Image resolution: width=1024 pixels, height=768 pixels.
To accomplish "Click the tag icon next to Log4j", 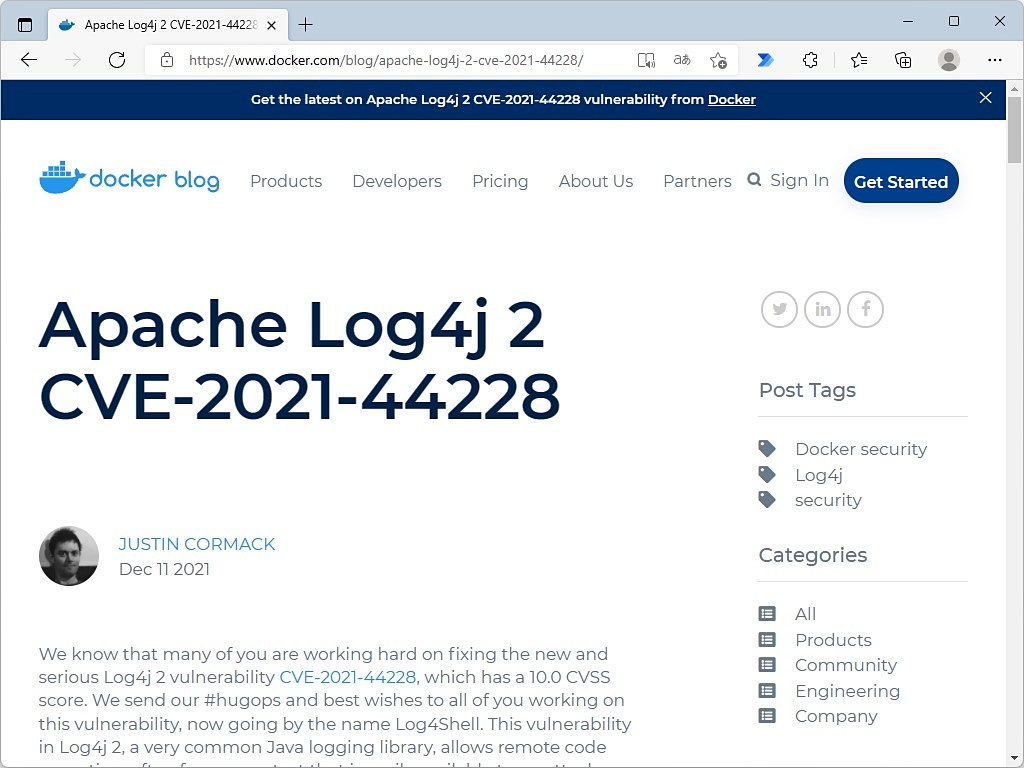I will (x=767, y=474).
